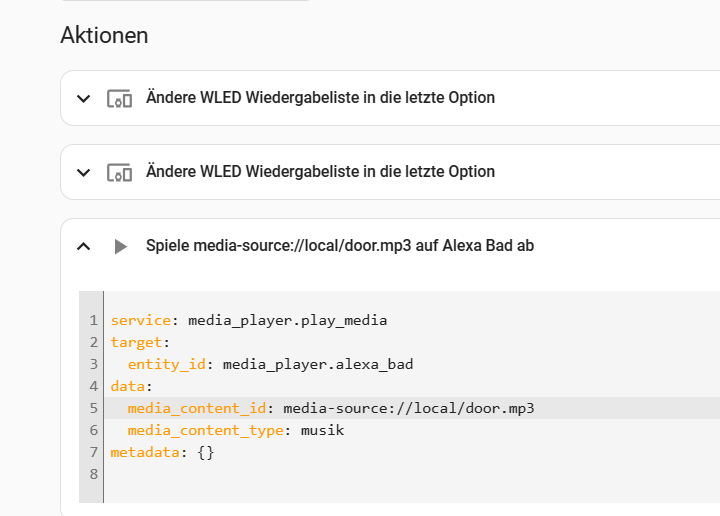This screenshot has width=720, height=516.
Task: Click line number 5 in editor gutter
Action: coord(94,408)
